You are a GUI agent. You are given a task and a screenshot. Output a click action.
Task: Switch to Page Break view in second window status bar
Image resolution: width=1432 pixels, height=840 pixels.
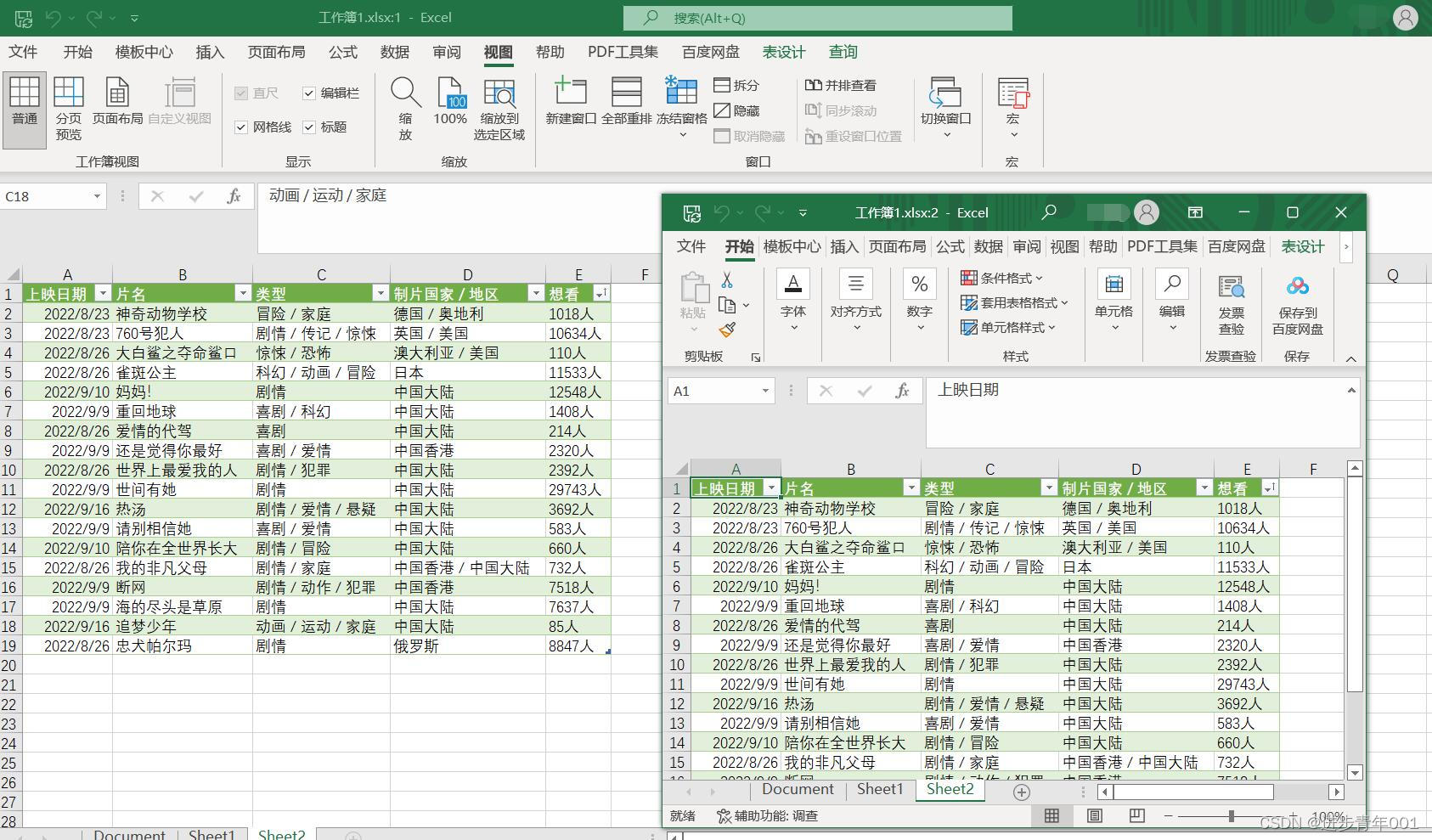pos(1137,815)
